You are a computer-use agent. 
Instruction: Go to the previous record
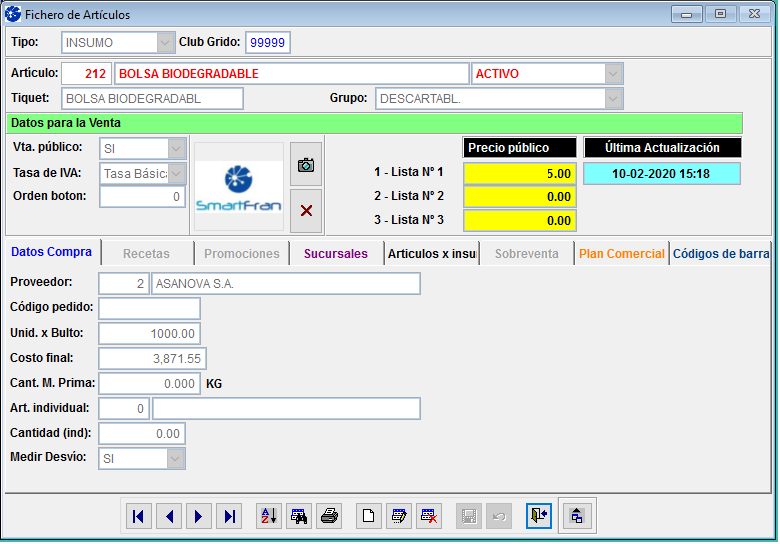169,516
